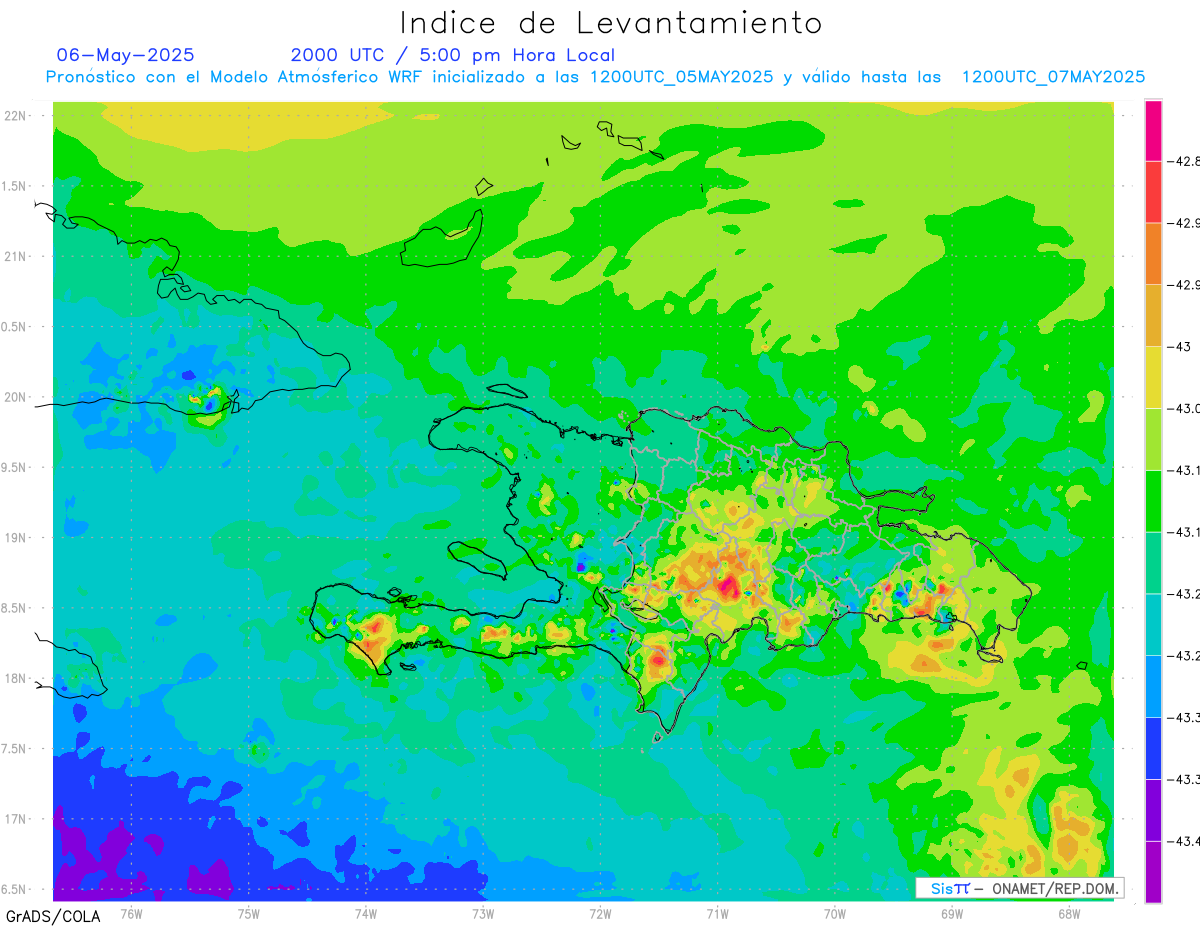Screen dimensions: 1200x927
Task: Click the '9.5N' latitude label
Action: 15,467
